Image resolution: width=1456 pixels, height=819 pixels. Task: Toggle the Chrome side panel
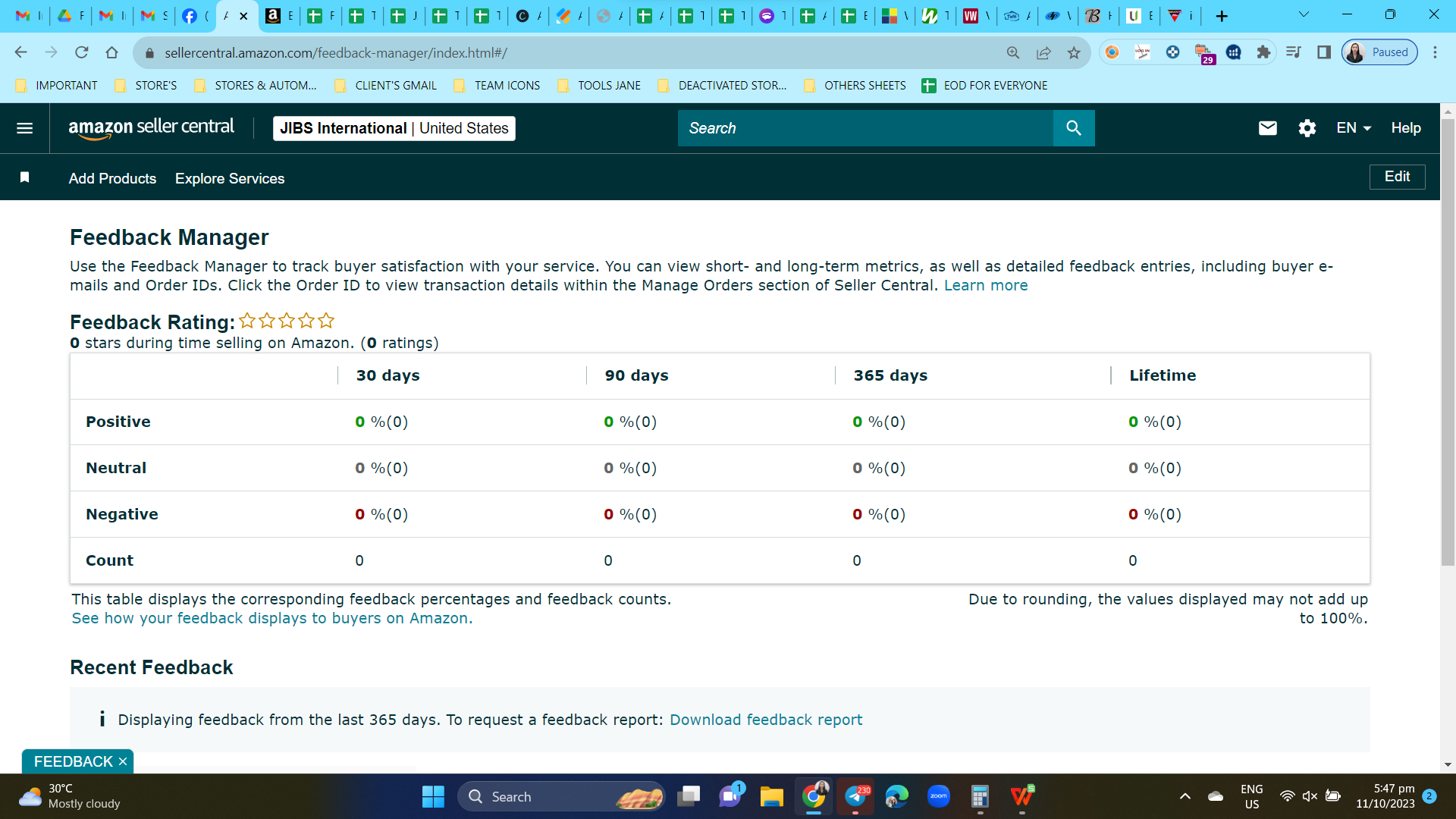[1324, 52]
